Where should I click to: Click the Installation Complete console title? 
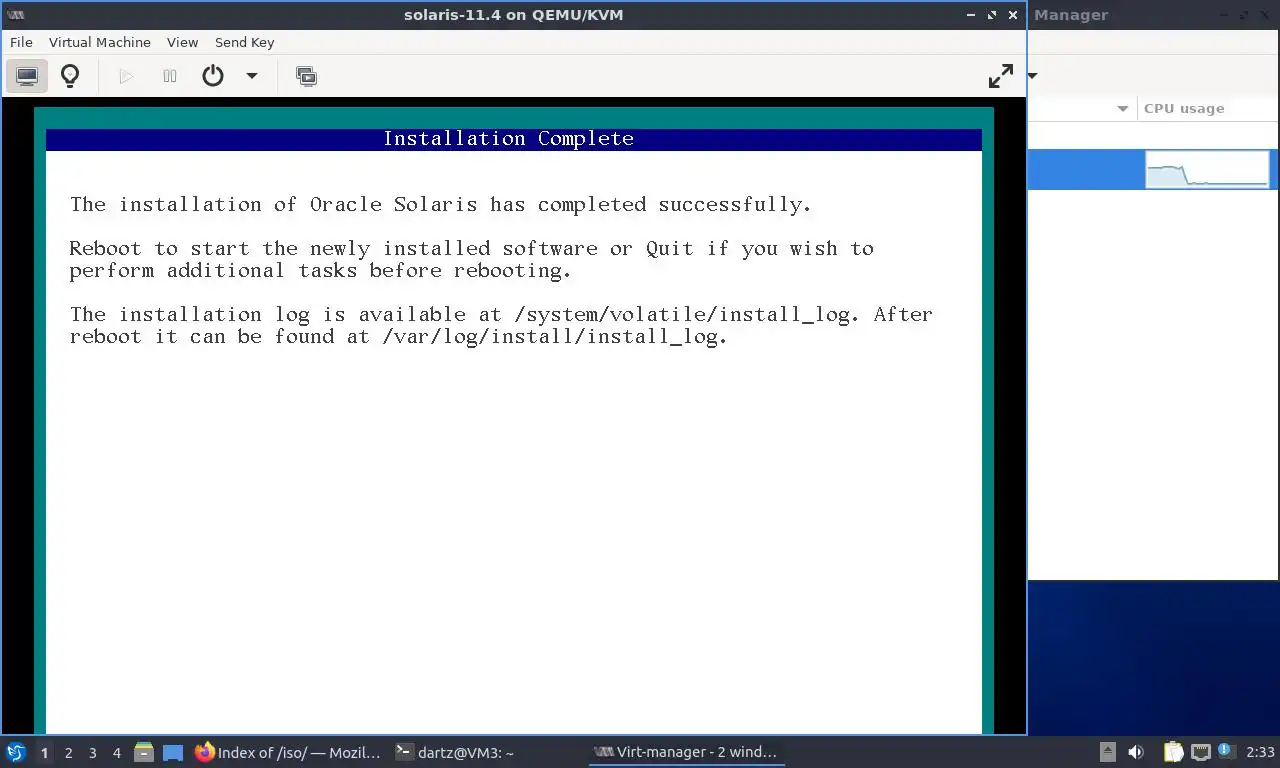tap(509, 139)
